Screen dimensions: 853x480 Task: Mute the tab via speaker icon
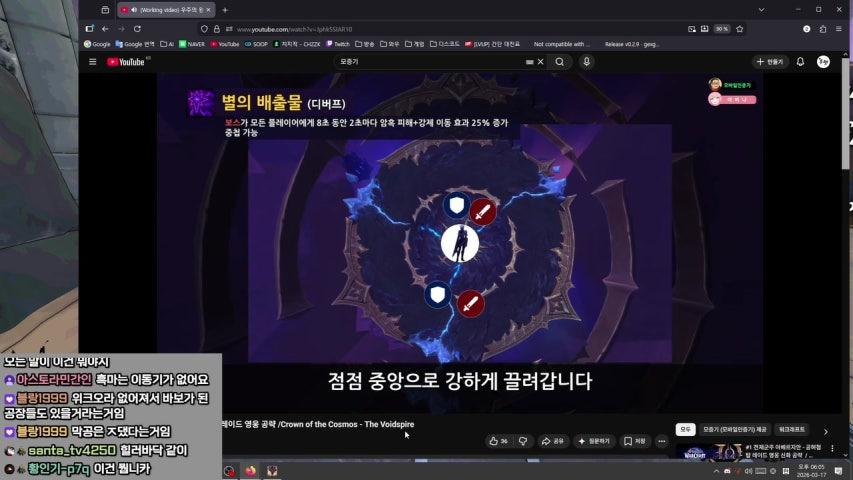pyautogui.click(x=134, y=10)
